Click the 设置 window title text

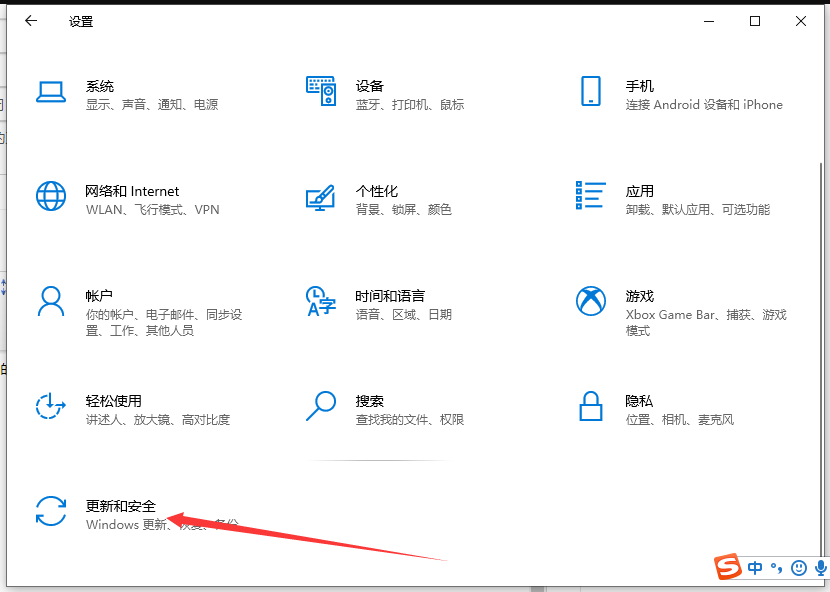tap(81, 21)
